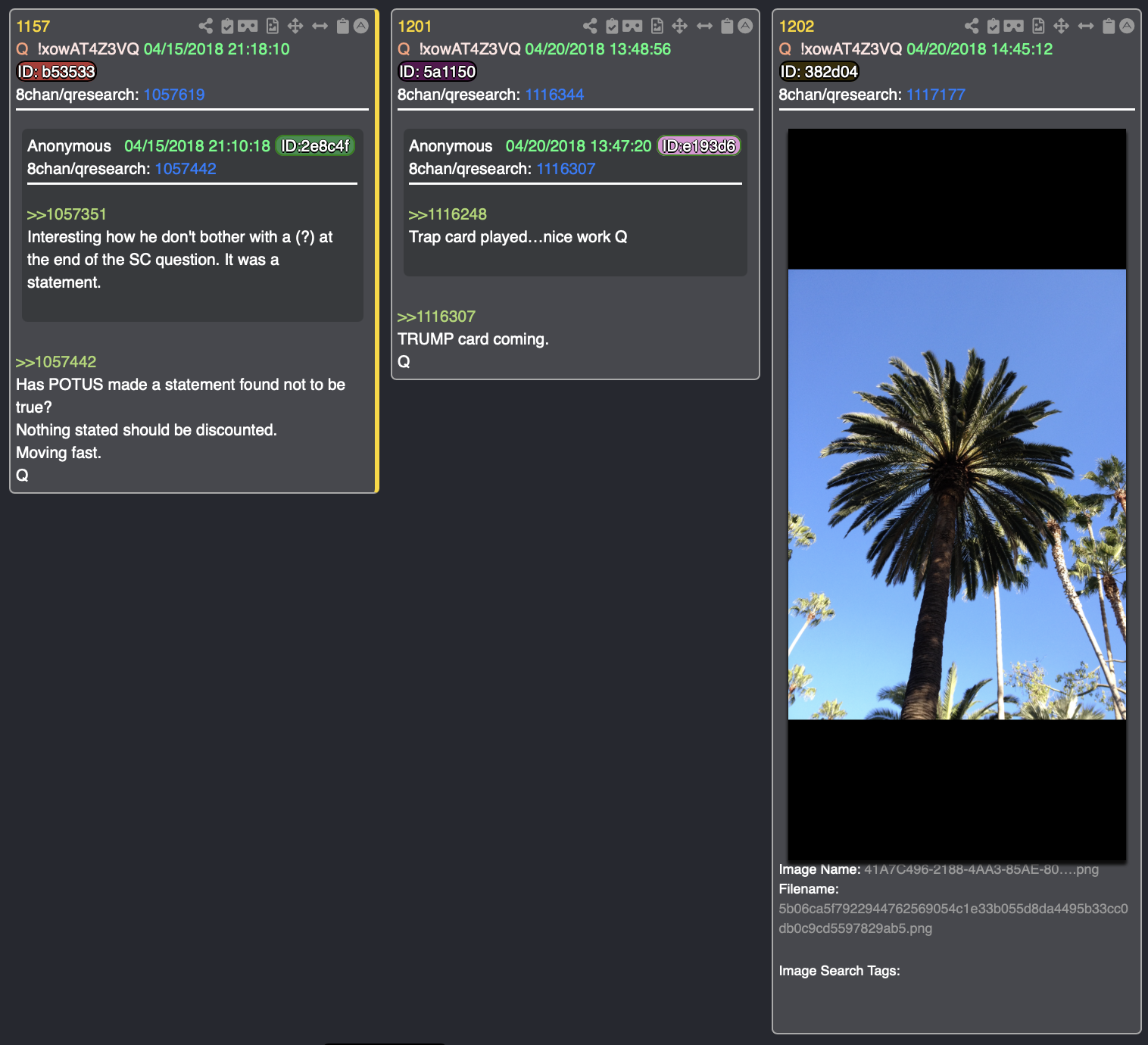
Task: Click the share icon on post 1201
Action: [x=591, y=27]
